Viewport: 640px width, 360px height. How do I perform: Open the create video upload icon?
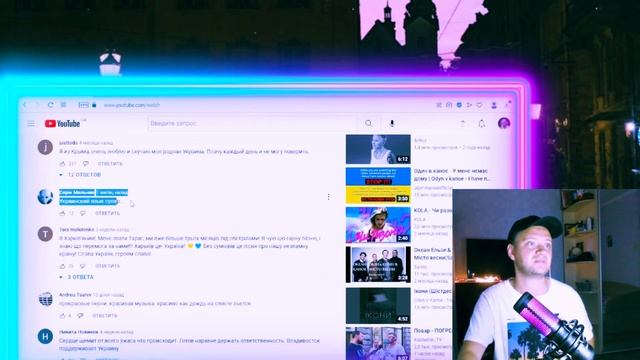click(462, 123)
